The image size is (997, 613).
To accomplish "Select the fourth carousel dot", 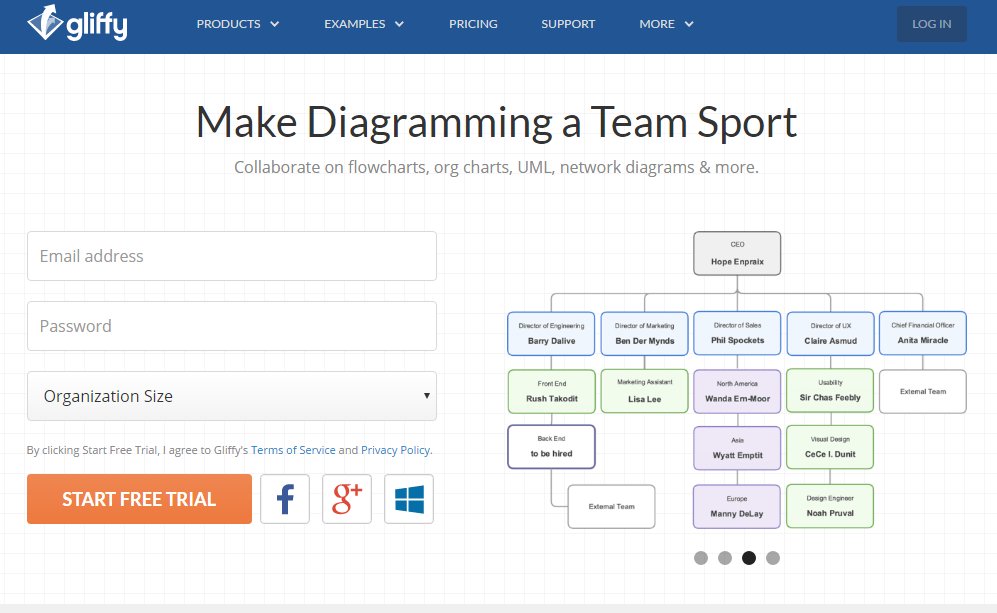I will tap(773, 558).
